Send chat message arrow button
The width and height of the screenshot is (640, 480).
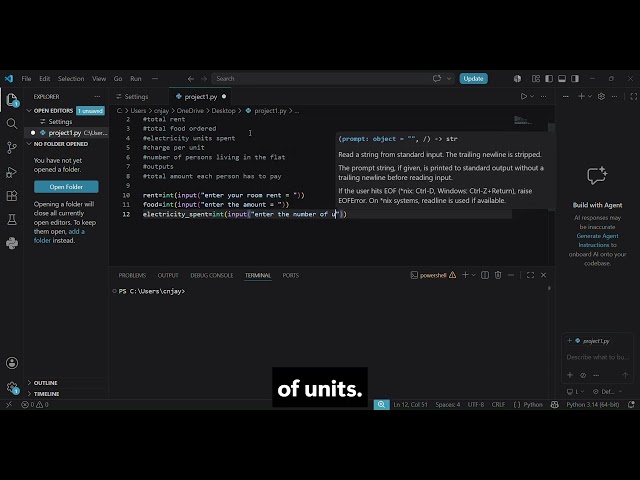coord(625,375)
